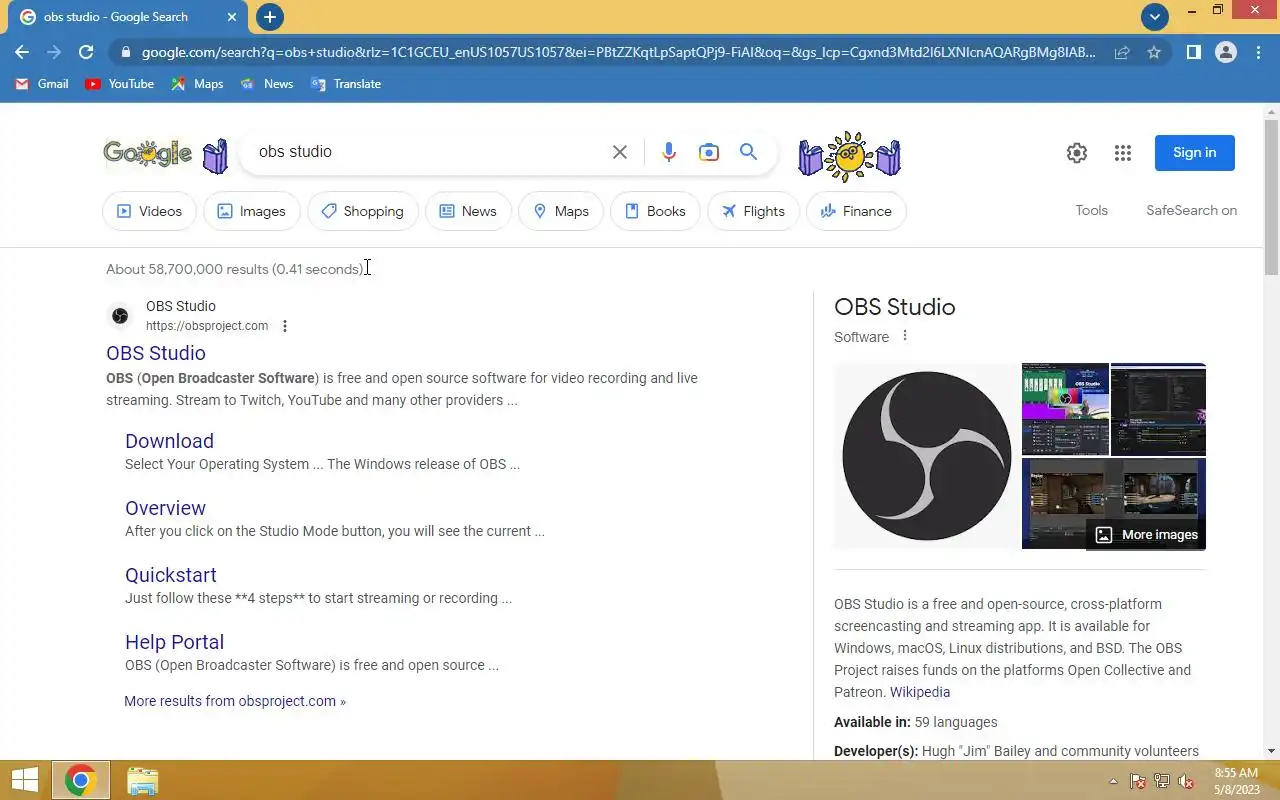Open the Action Center flag icon
Viewport: 1280px width, 800px height.
coord(1138,781)
